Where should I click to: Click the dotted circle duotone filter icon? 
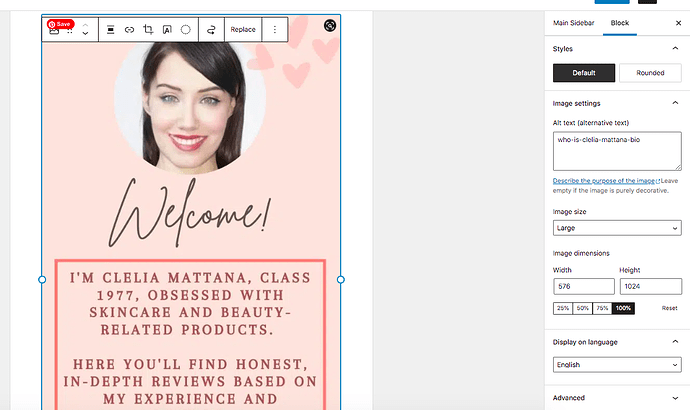point(186,30)
